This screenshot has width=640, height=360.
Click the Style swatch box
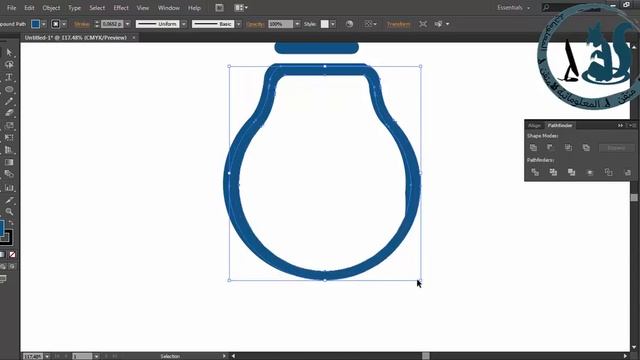[324, 24]
